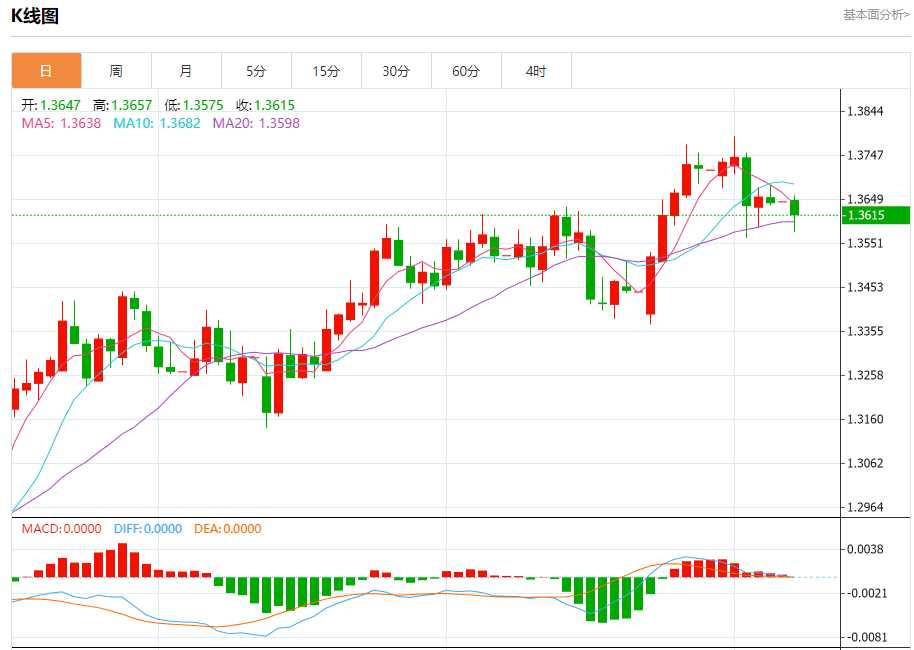Viewport: 914px width, 650px height.
Task: Select the 月 monthly chart tab
Action: tap(187, 71)
